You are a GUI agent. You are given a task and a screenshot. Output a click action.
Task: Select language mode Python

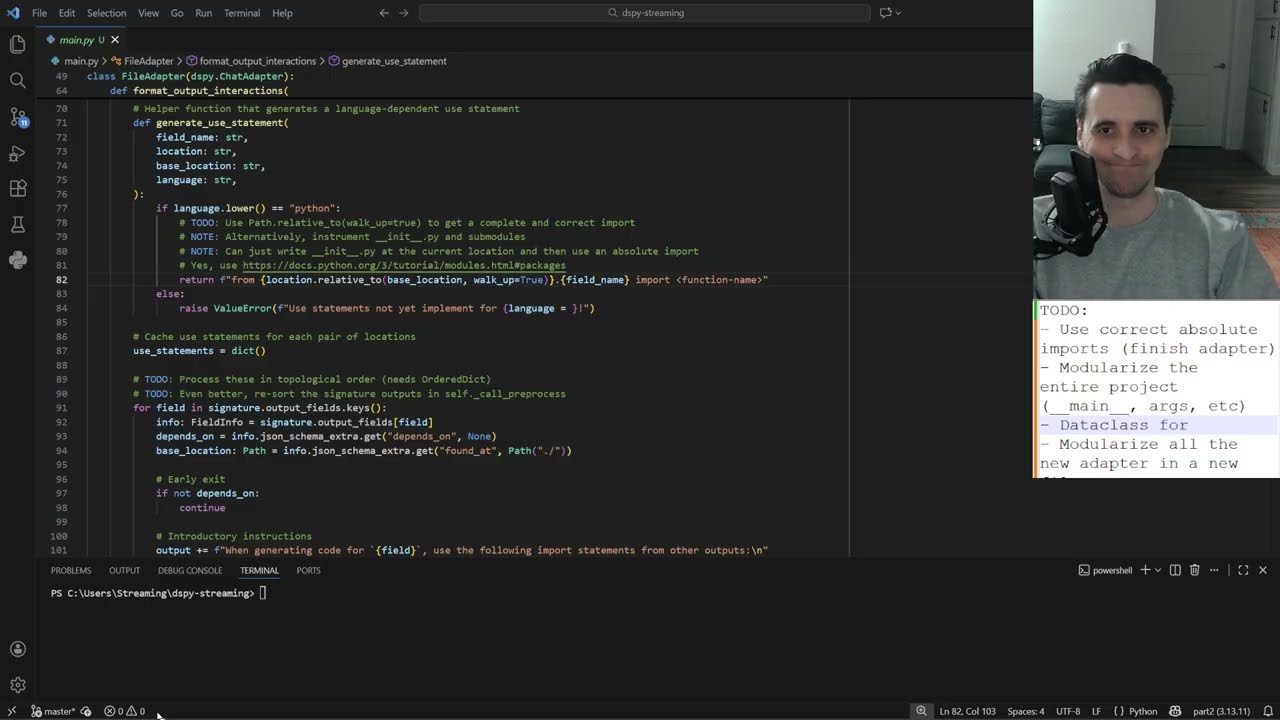tap(1136, 711)
